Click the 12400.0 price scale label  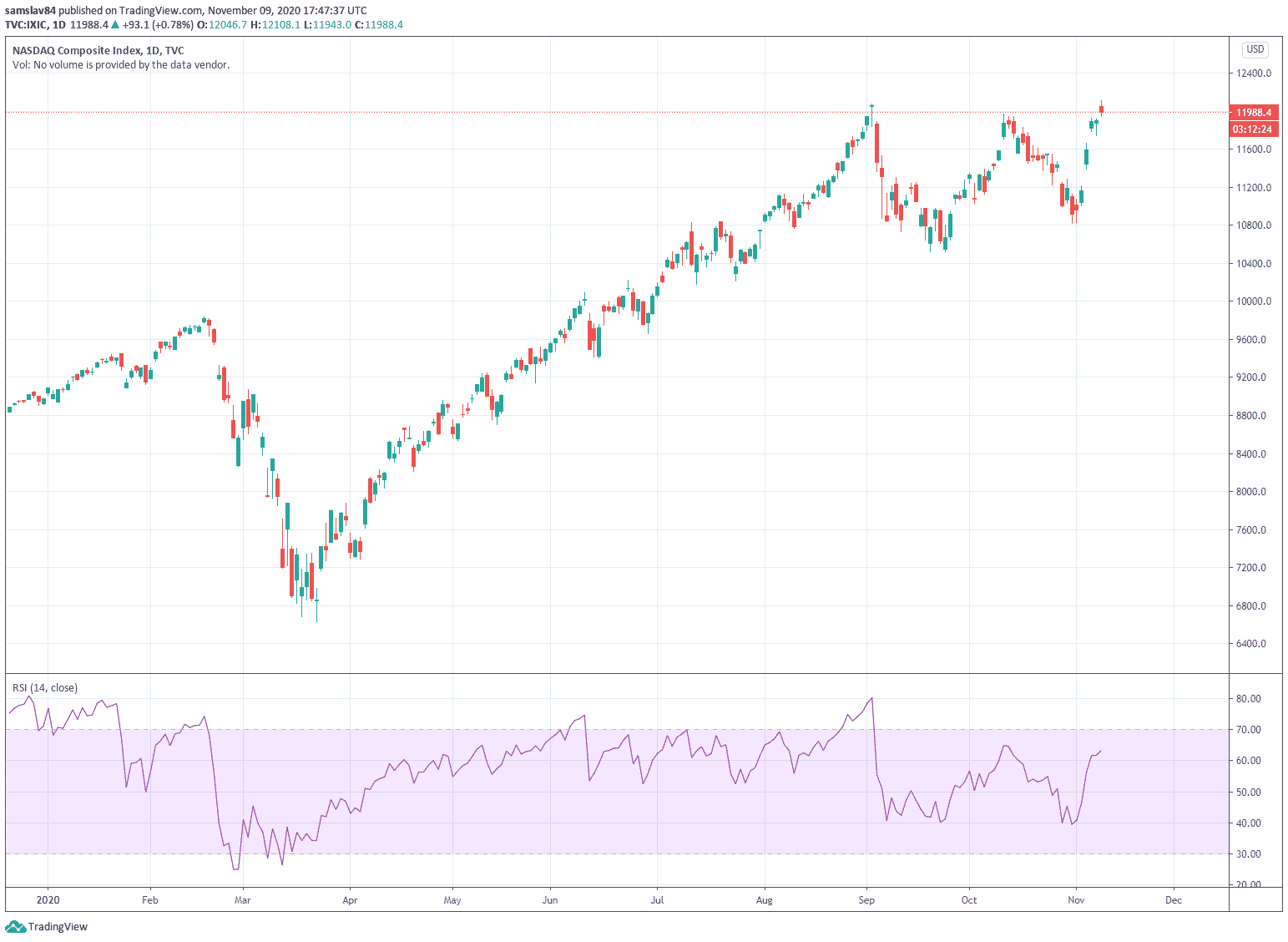[1253, 73]
